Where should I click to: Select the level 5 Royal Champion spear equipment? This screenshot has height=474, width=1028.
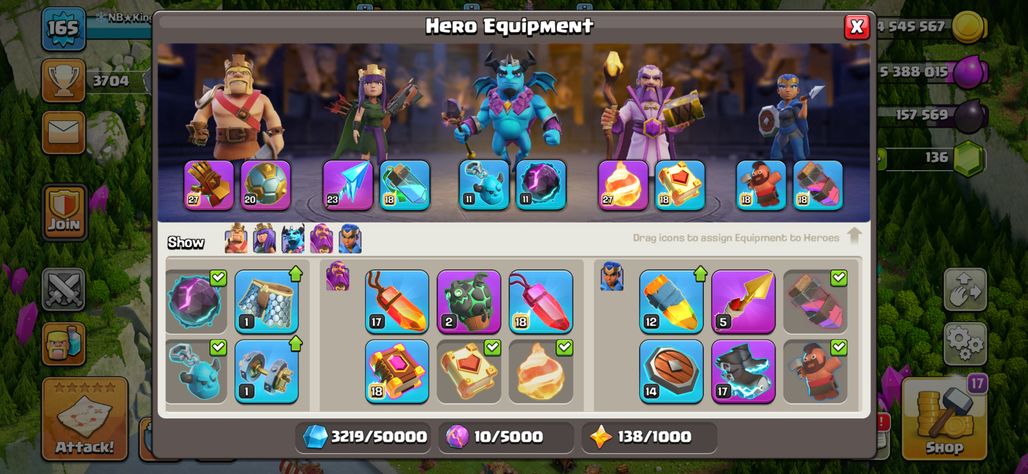[743, 302]
